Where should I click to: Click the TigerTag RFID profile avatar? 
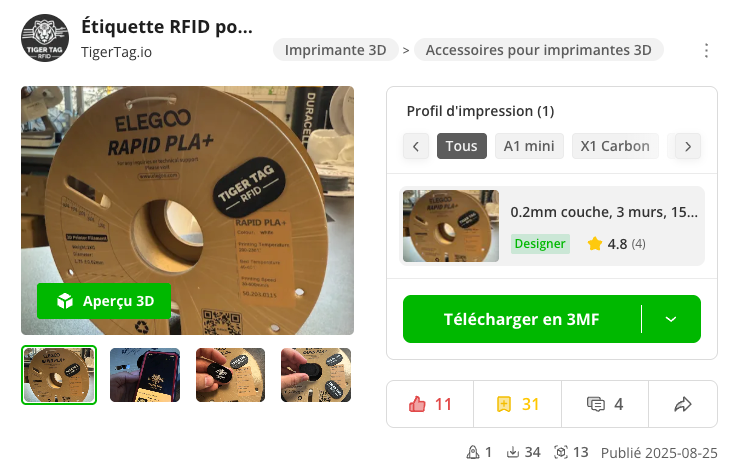pos(45,38)
